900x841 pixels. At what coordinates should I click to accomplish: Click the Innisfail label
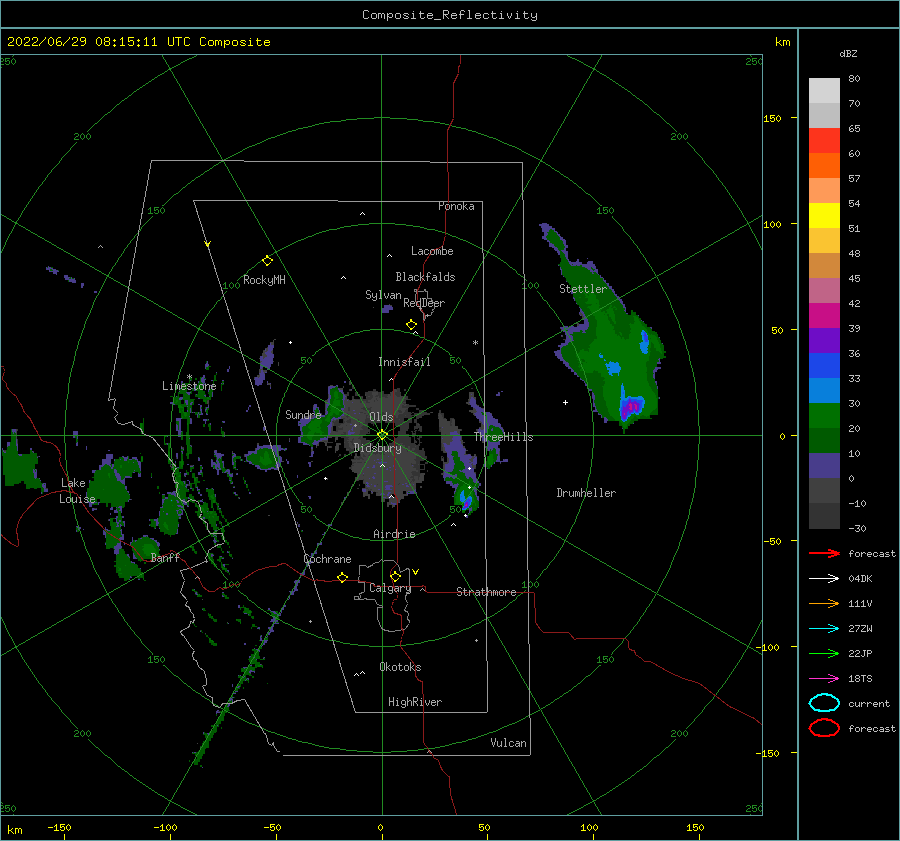point(404,362)
